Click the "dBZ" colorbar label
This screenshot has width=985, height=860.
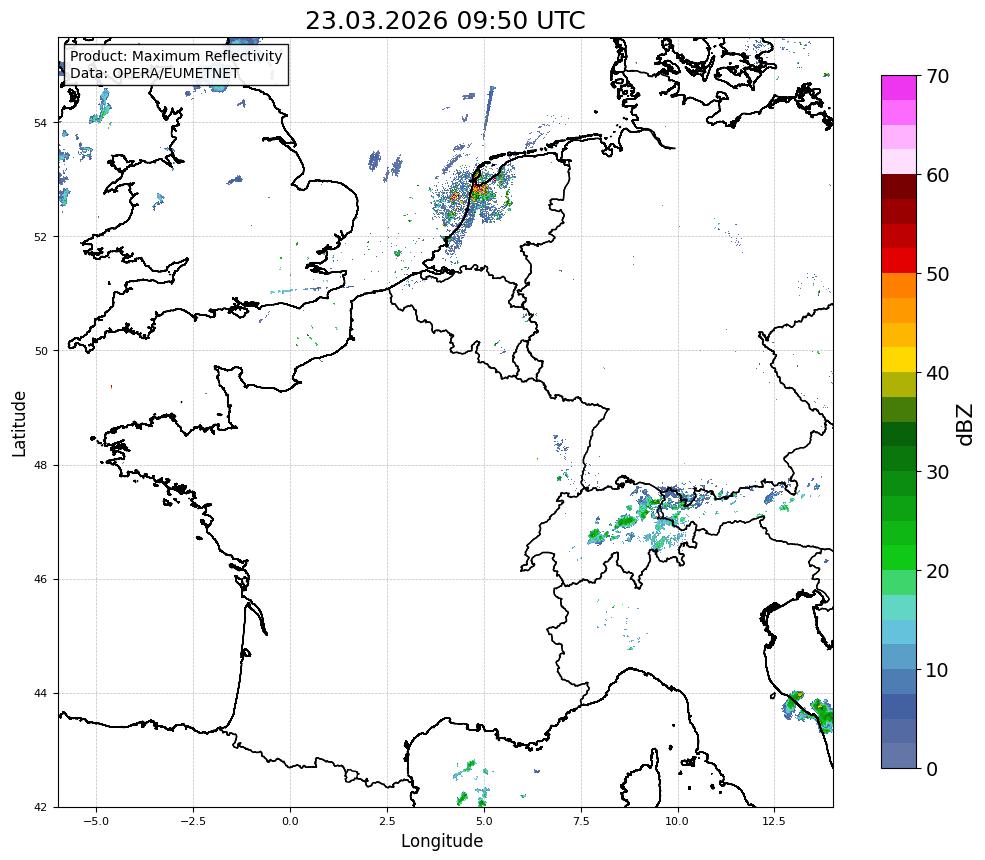[x=966, y=425]
